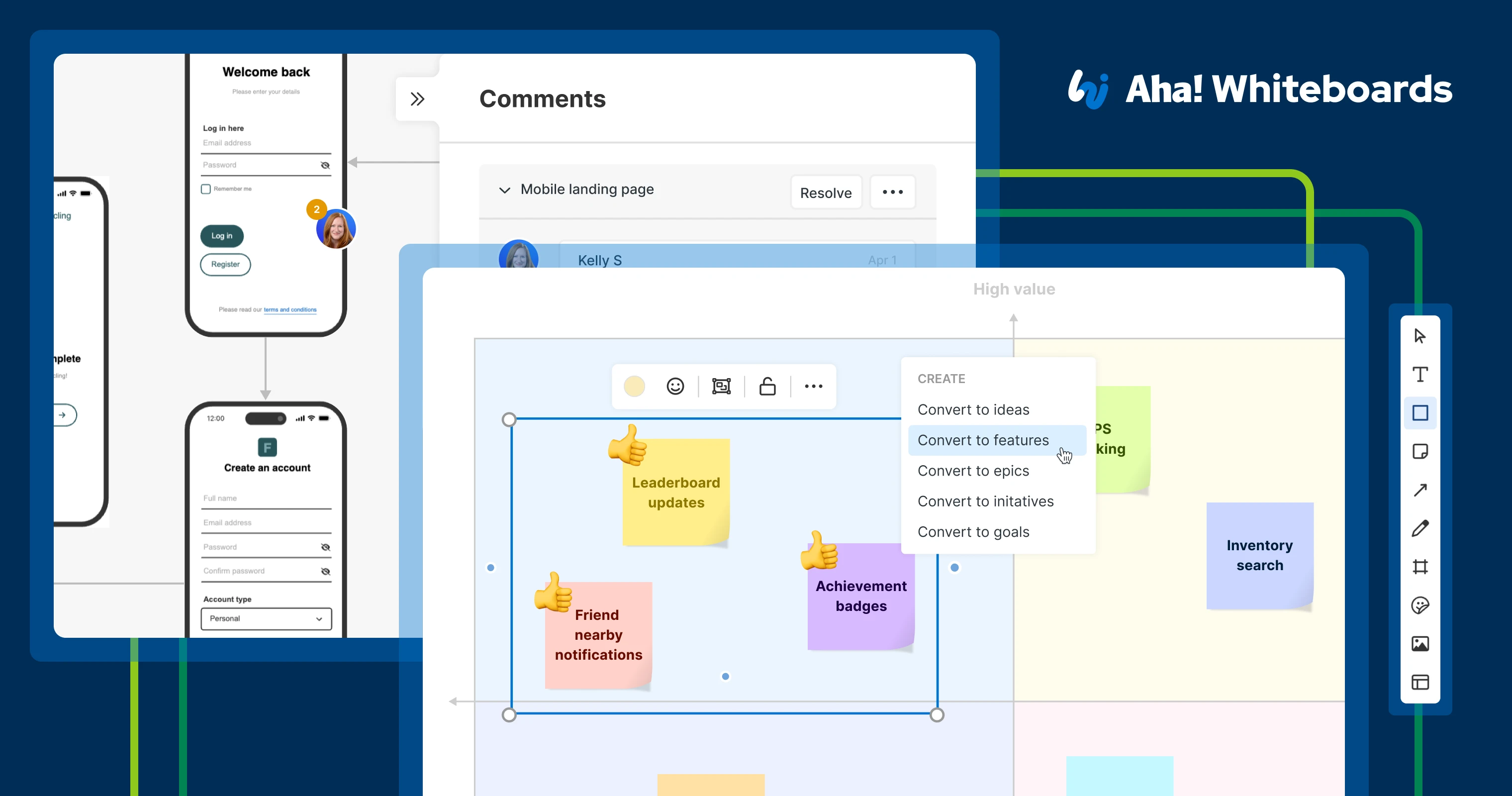Image resolution: width=1512 pixels, height=796 pixels.
Task: Add an emoji reaction from the floating toolbar
Action: [x=674, y=386]
